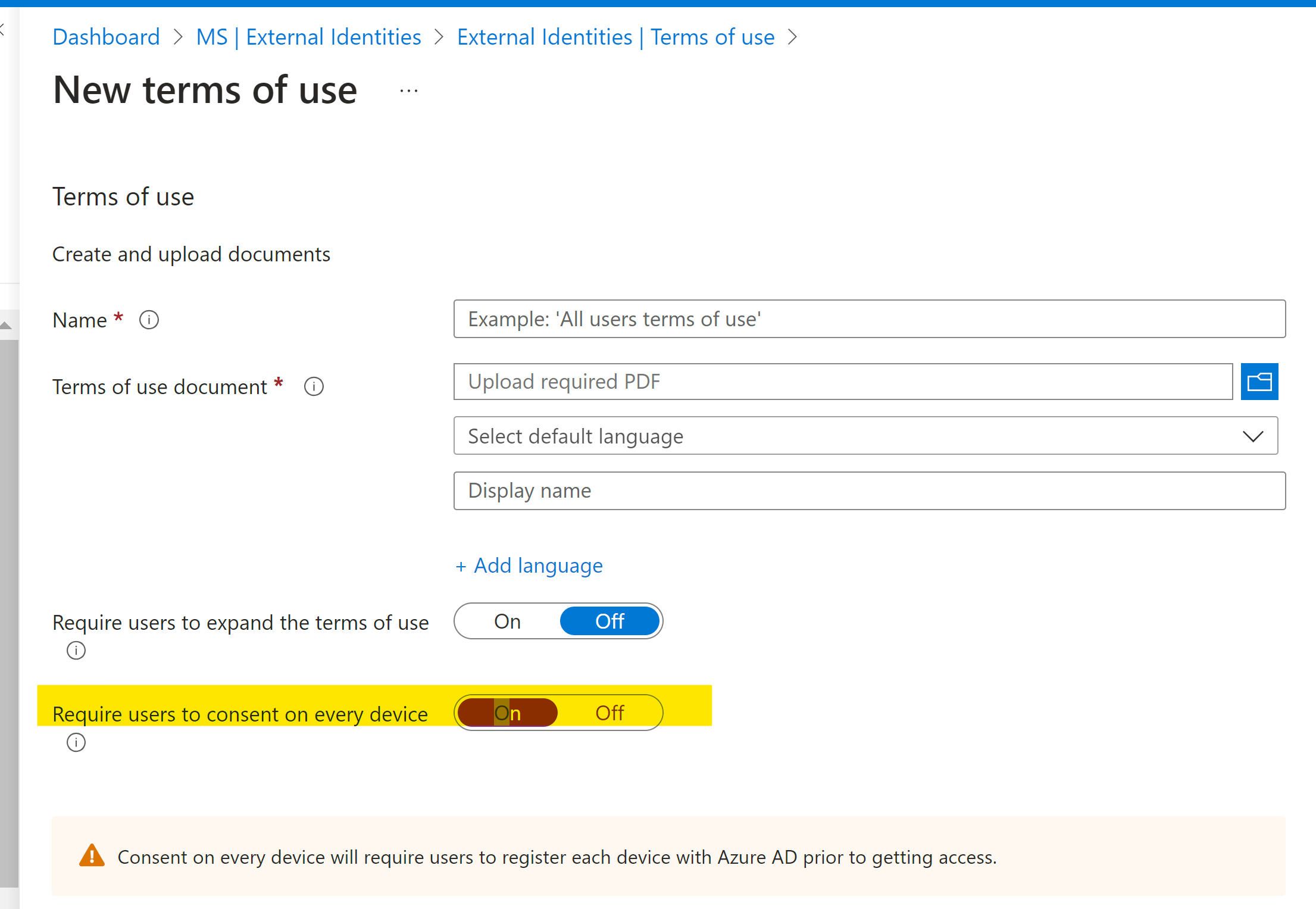Set expand terms of use toggle to Off
The image size is (1316, 909).
609,621
